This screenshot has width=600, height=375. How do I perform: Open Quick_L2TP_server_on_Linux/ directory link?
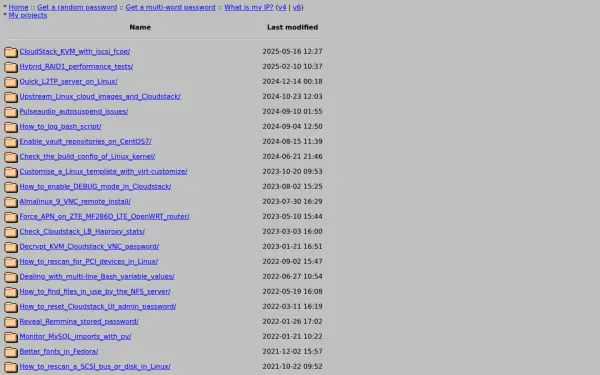click(68, 81)
